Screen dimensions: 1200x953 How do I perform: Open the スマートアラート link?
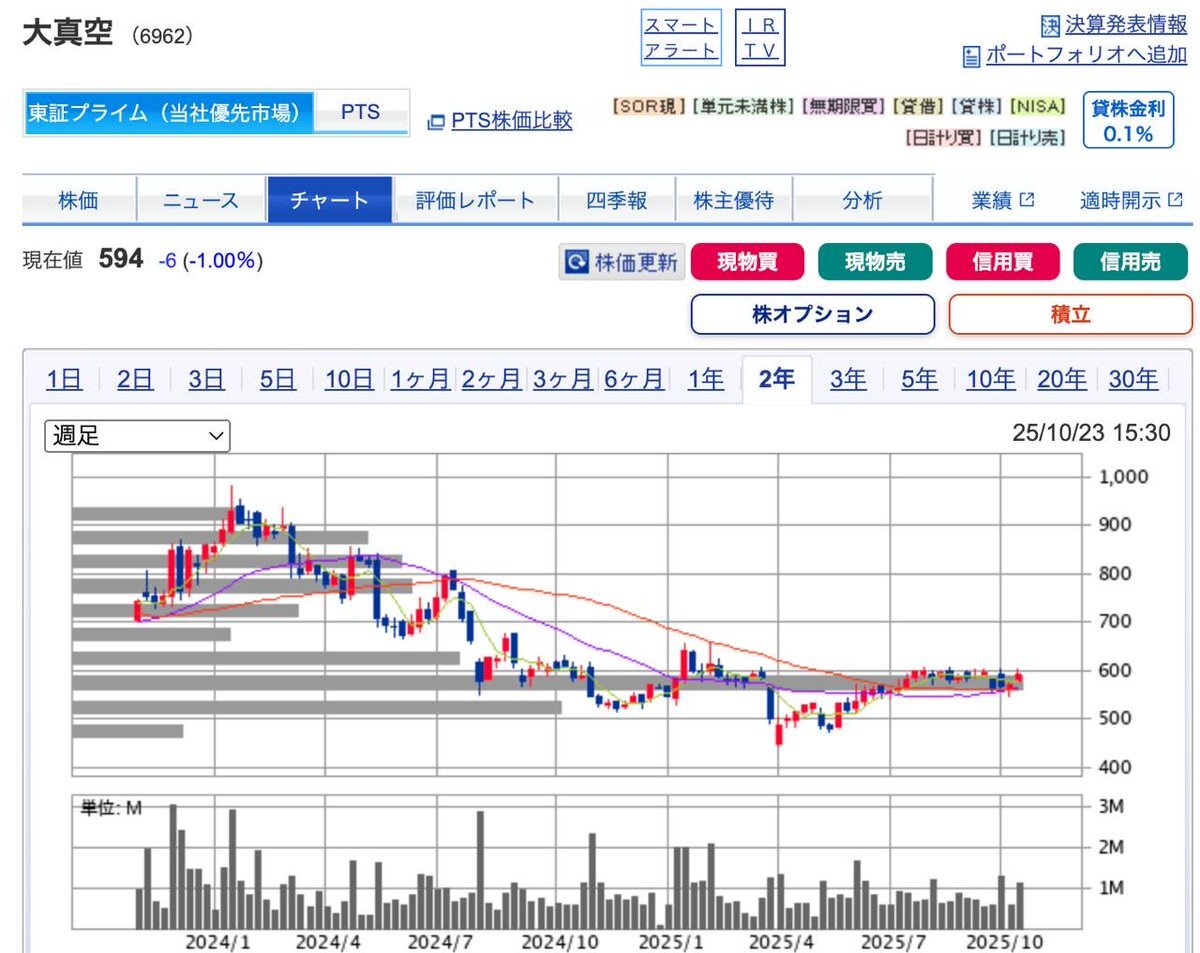coord(680,38)
